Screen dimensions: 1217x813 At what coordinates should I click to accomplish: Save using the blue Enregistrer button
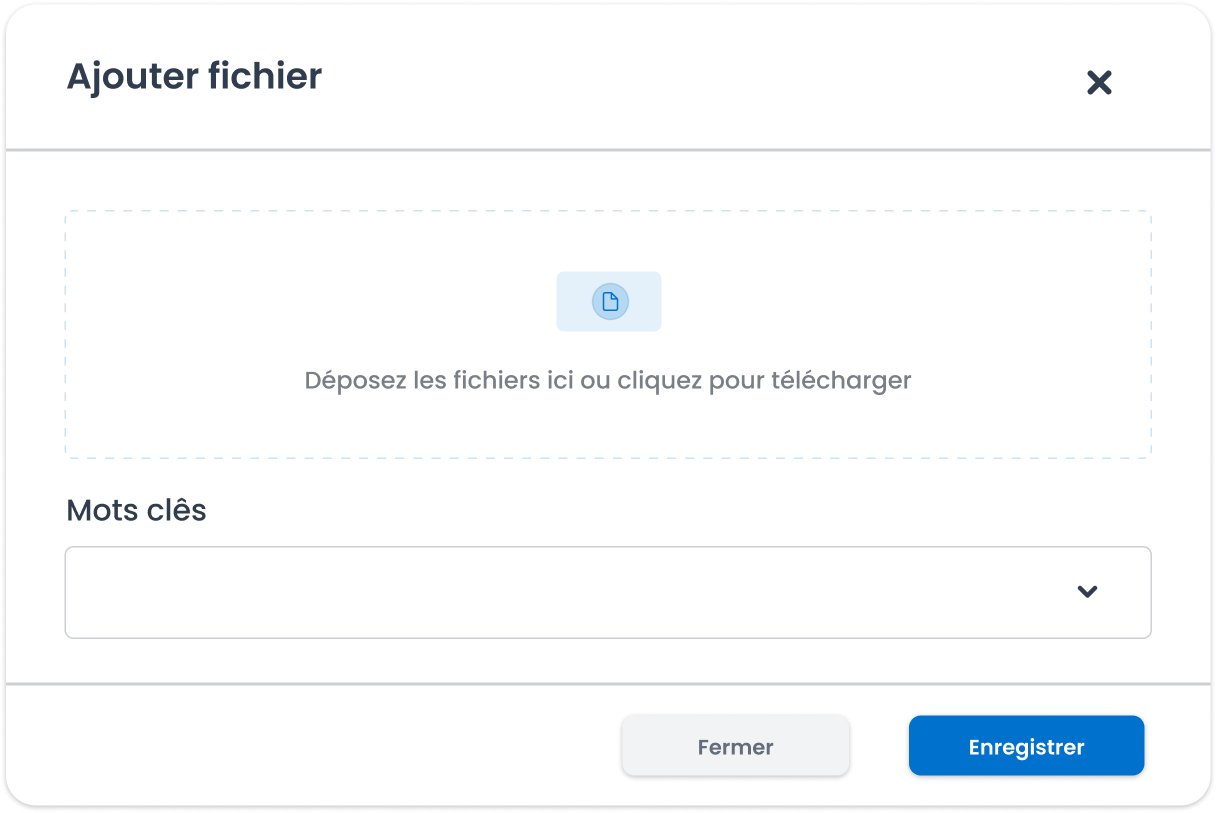pyautogui.click(x=1026, y=746)
